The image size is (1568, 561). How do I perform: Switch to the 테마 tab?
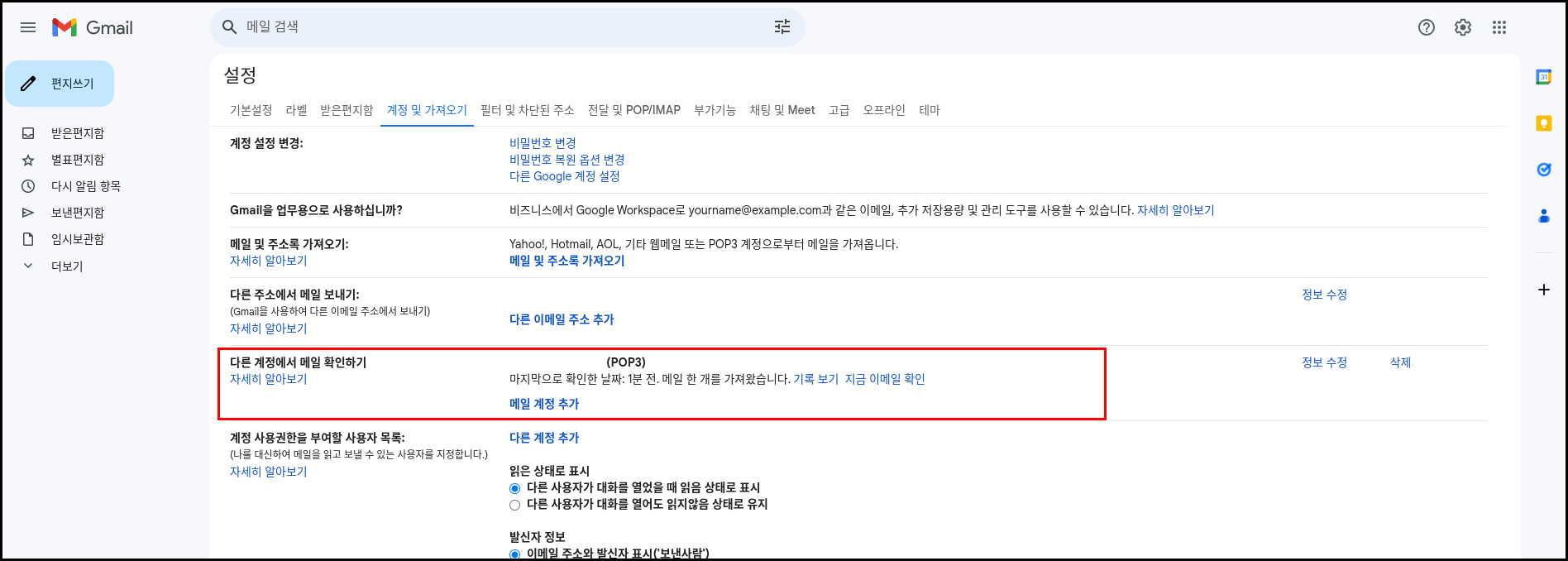tap(930, 110)
